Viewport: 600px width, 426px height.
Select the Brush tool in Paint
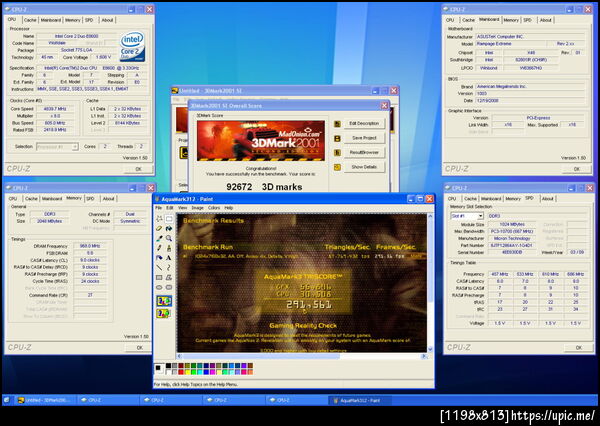pos(169,248)
